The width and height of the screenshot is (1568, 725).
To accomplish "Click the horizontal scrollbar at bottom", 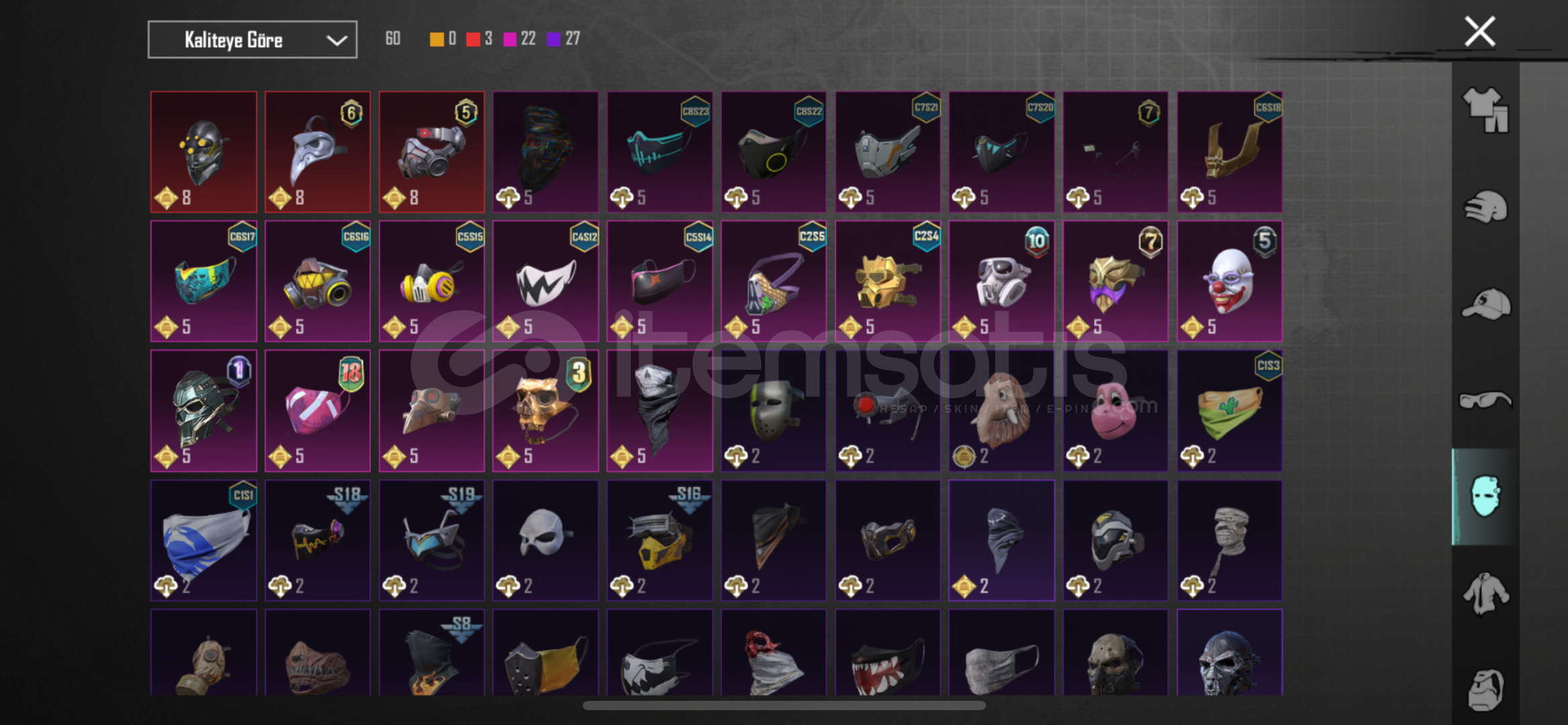I will point(784,706).
